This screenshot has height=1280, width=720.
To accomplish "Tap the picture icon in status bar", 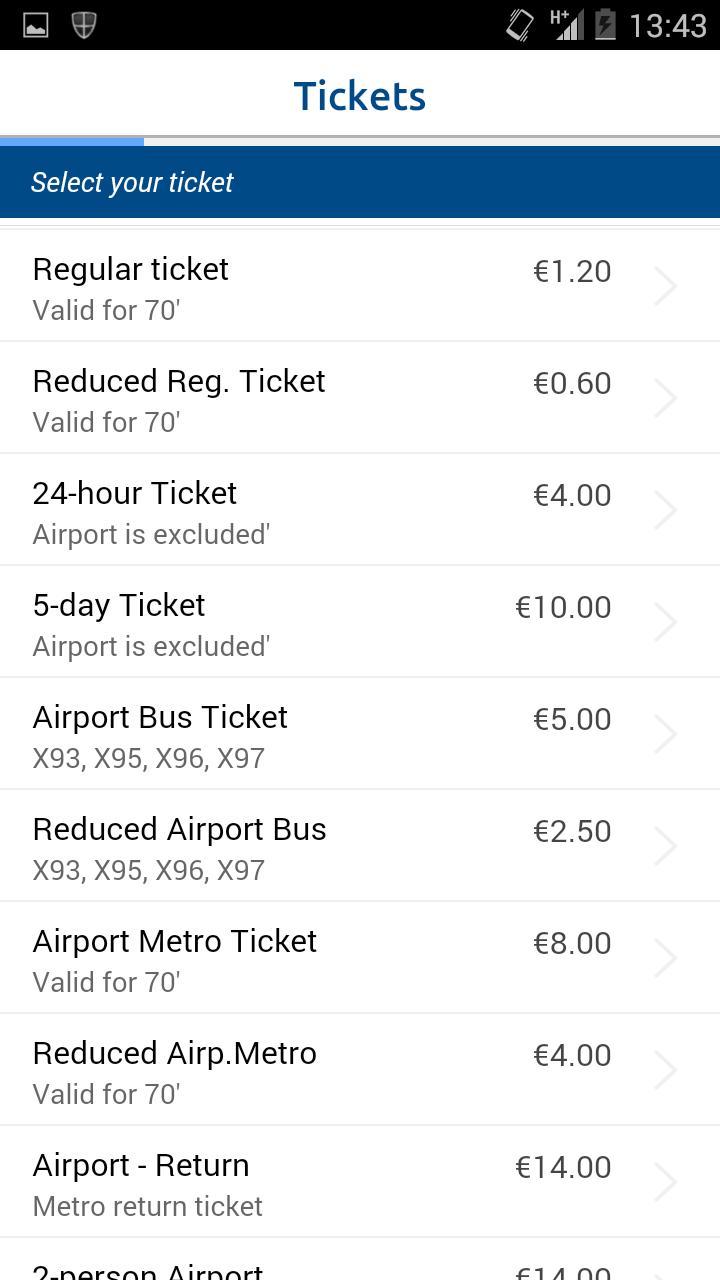I will [x=36, y=25].
